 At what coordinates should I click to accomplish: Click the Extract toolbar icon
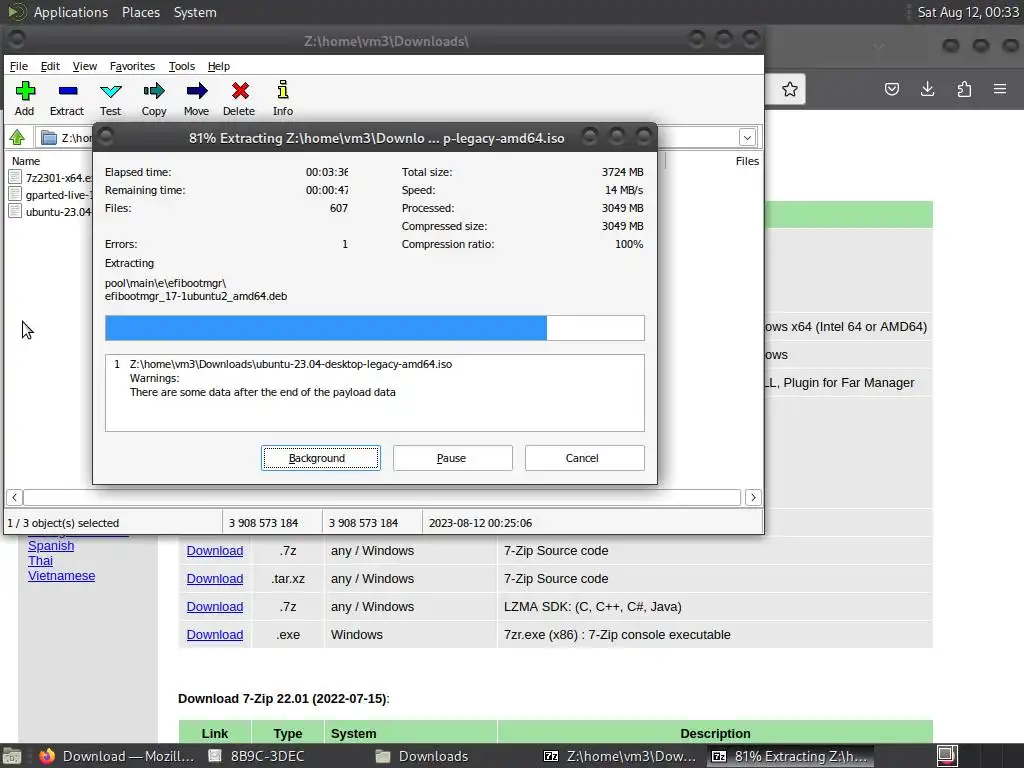pyautogui.click(x=67, y=98)
